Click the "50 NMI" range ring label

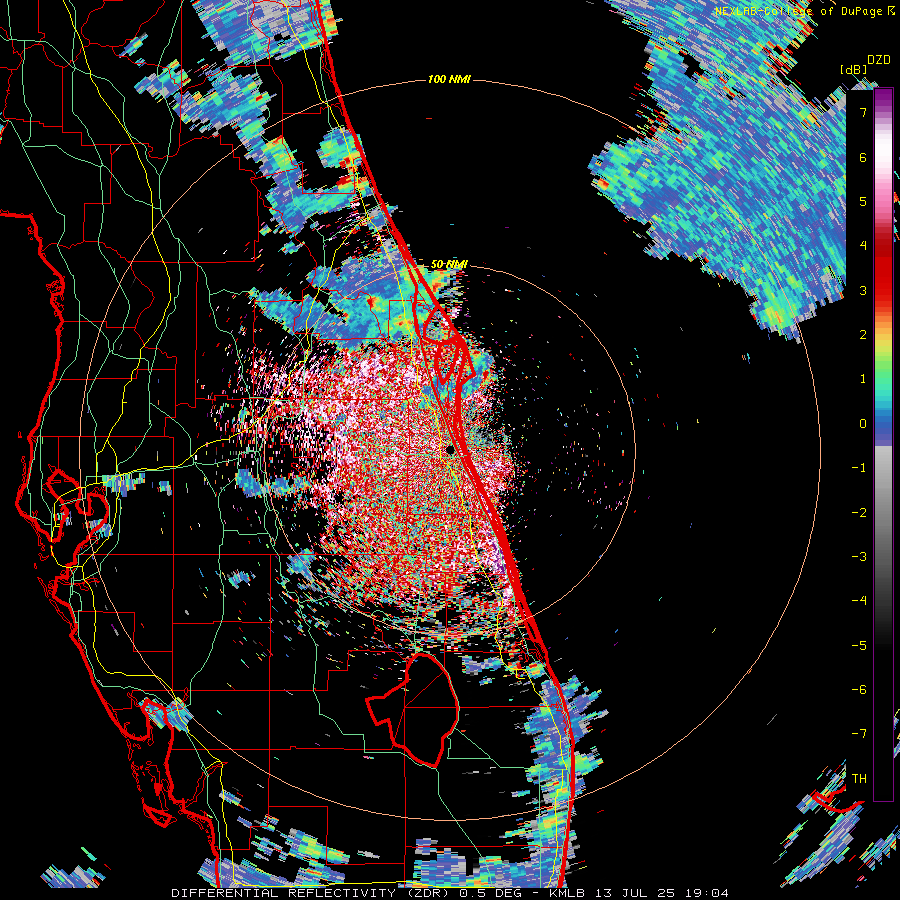449,264
